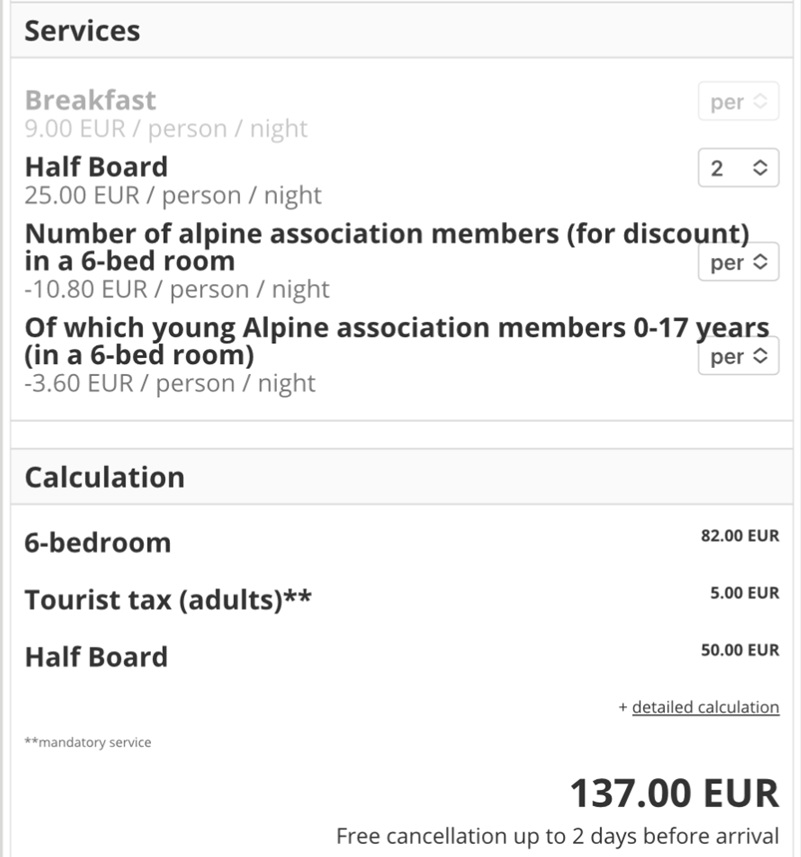The image size is (801, 857).
Task: Select the Half Board label under Services
Action: coord(96,167)
